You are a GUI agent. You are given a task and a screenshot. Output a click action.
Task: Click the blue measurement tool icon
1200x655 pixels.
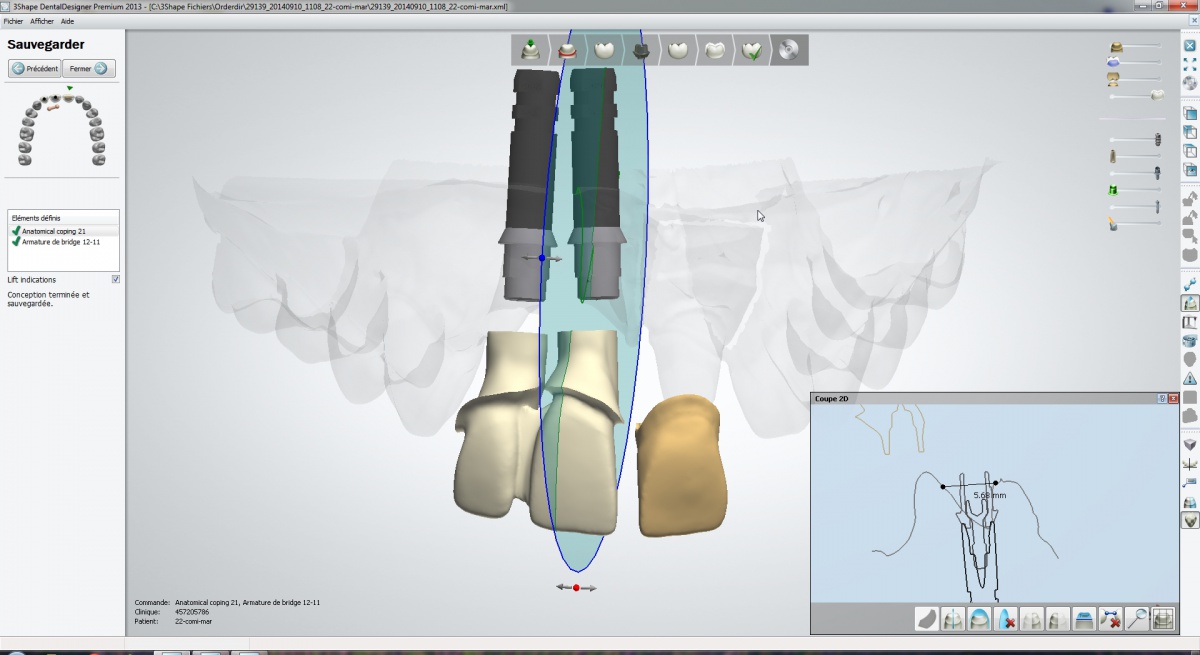click(x=1190, y=285)
